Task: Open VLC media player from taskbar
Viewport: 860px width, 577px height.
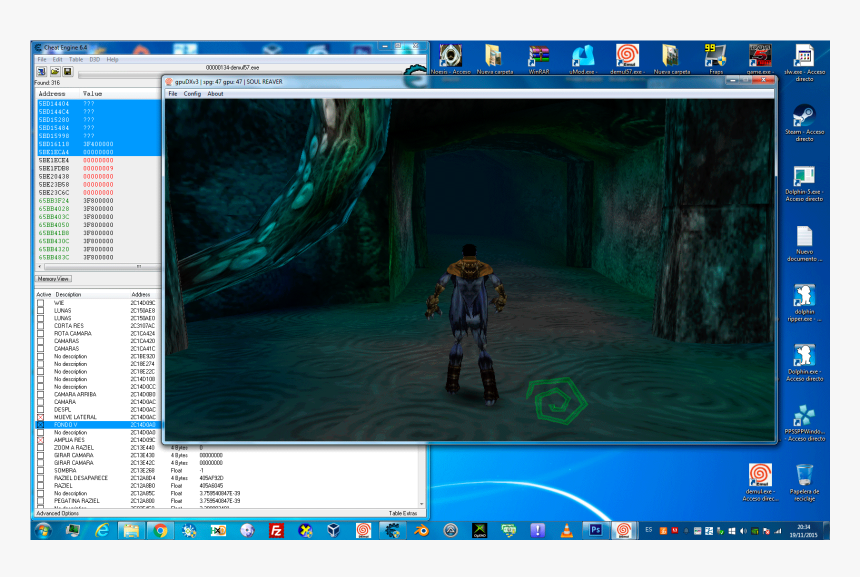Action: click(x=567, y=530)
